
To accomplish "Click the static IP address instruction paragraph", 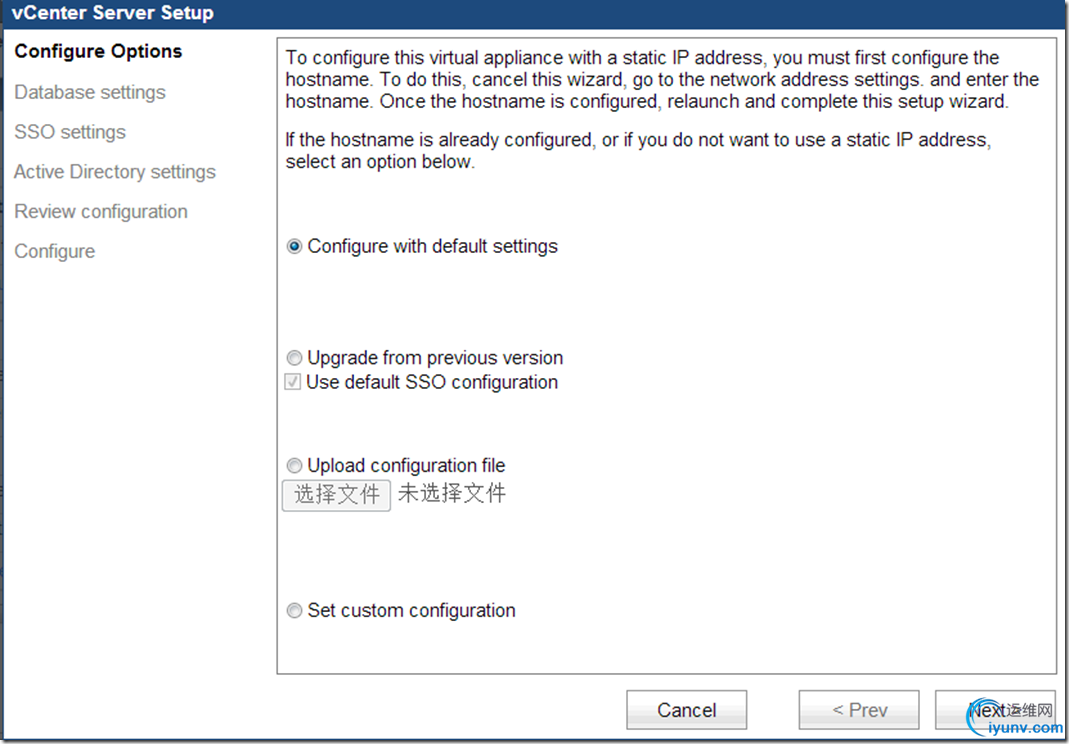I will click(x=662, y=80).
